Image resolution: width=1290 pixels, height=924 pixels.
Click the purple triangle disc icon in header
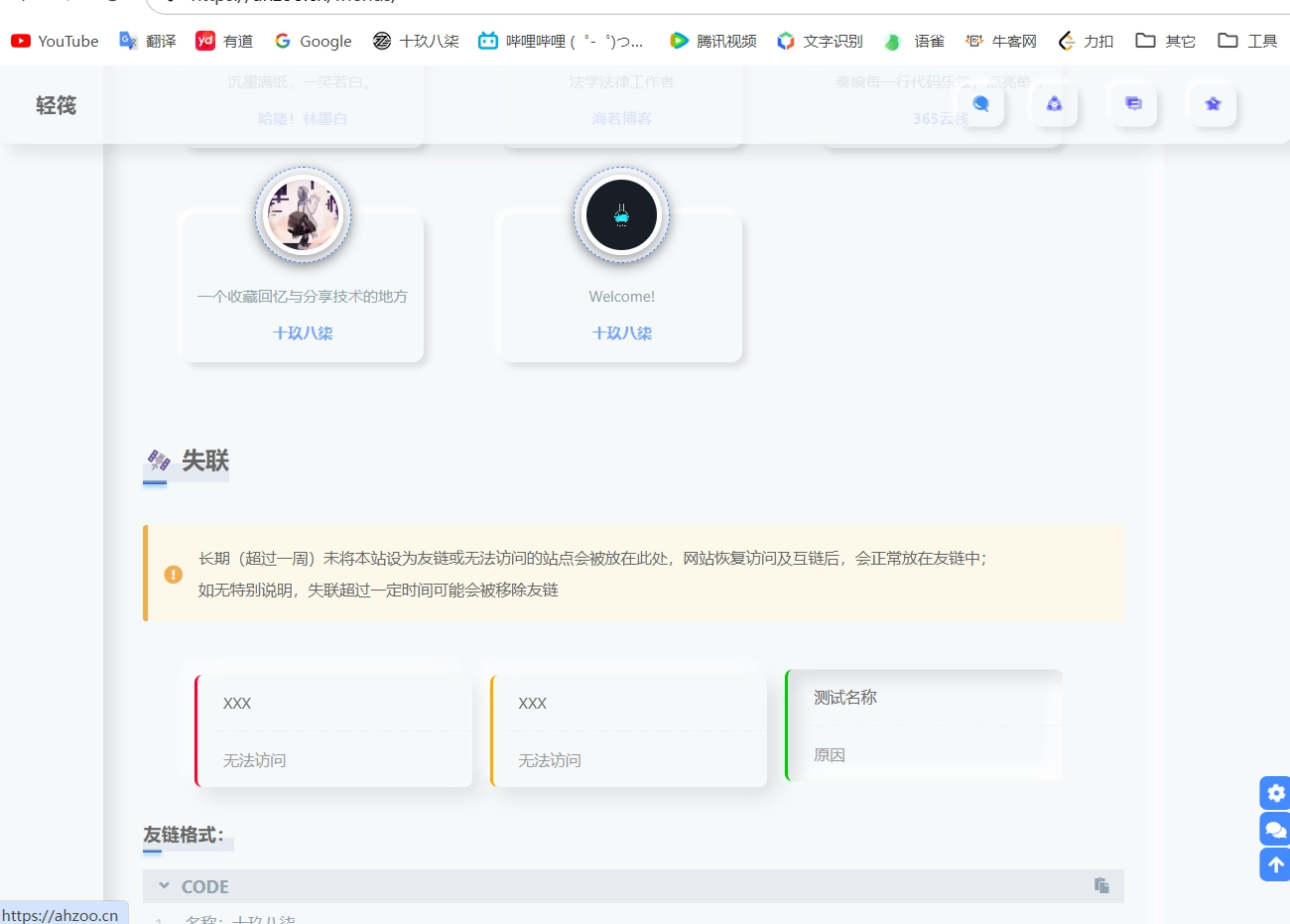click(1054, 104)
